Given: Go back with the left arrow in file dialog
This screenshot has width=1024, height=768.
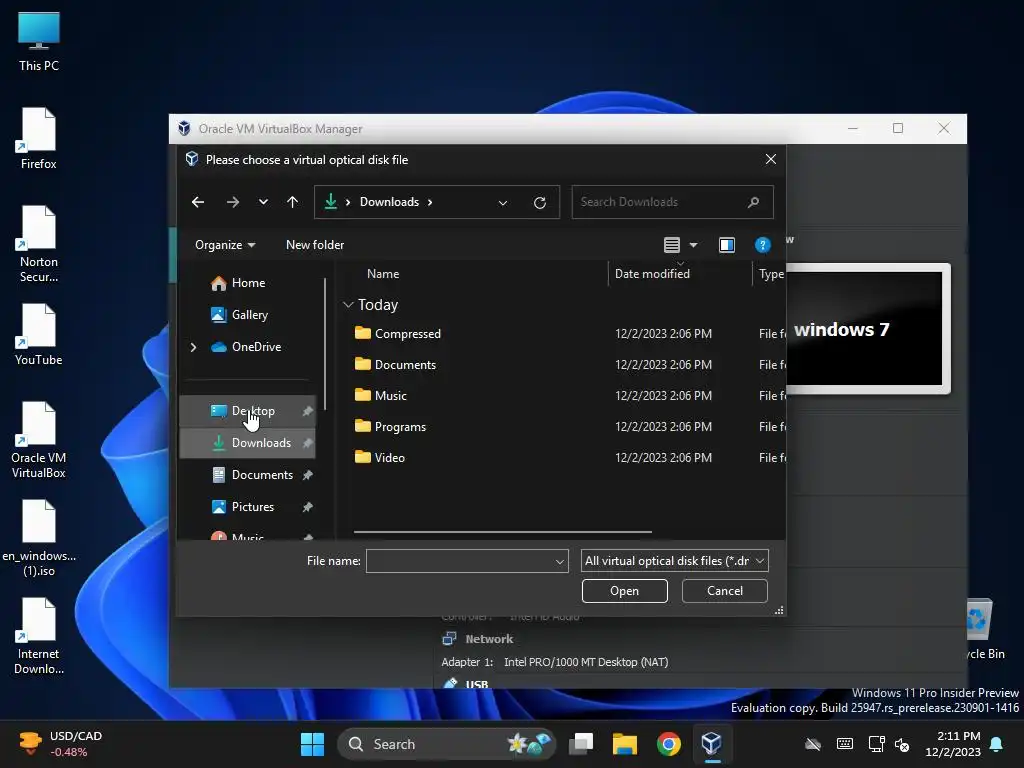Looking at the screenshot, I should [198, 202].
